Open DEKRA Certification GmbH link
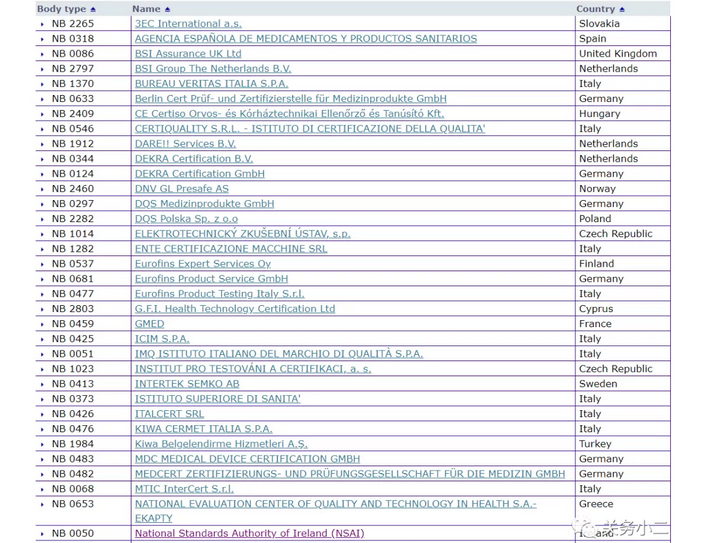The width and height of the screenshot is (701, 543). click(x=200, y=174)
